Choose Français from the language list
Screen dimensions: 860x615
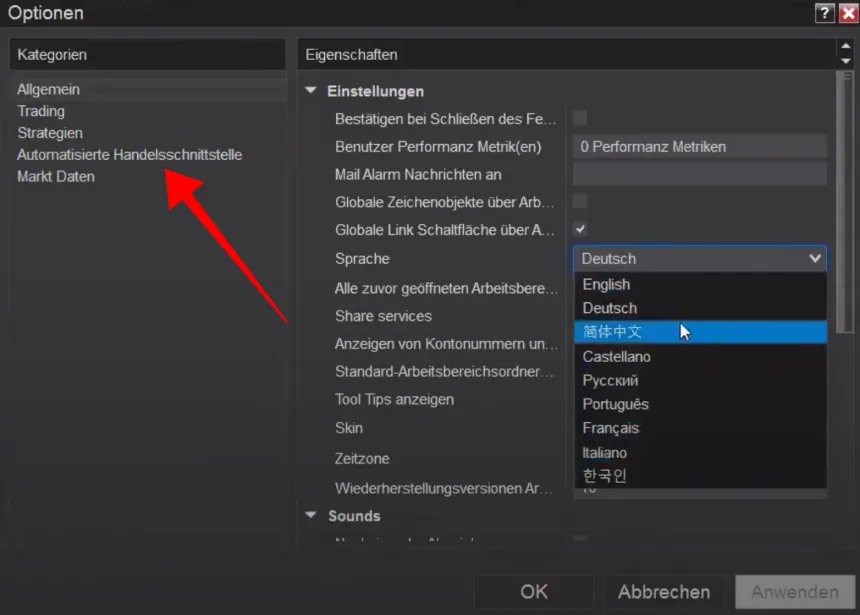pyautogui.click(x=610, y=428)
